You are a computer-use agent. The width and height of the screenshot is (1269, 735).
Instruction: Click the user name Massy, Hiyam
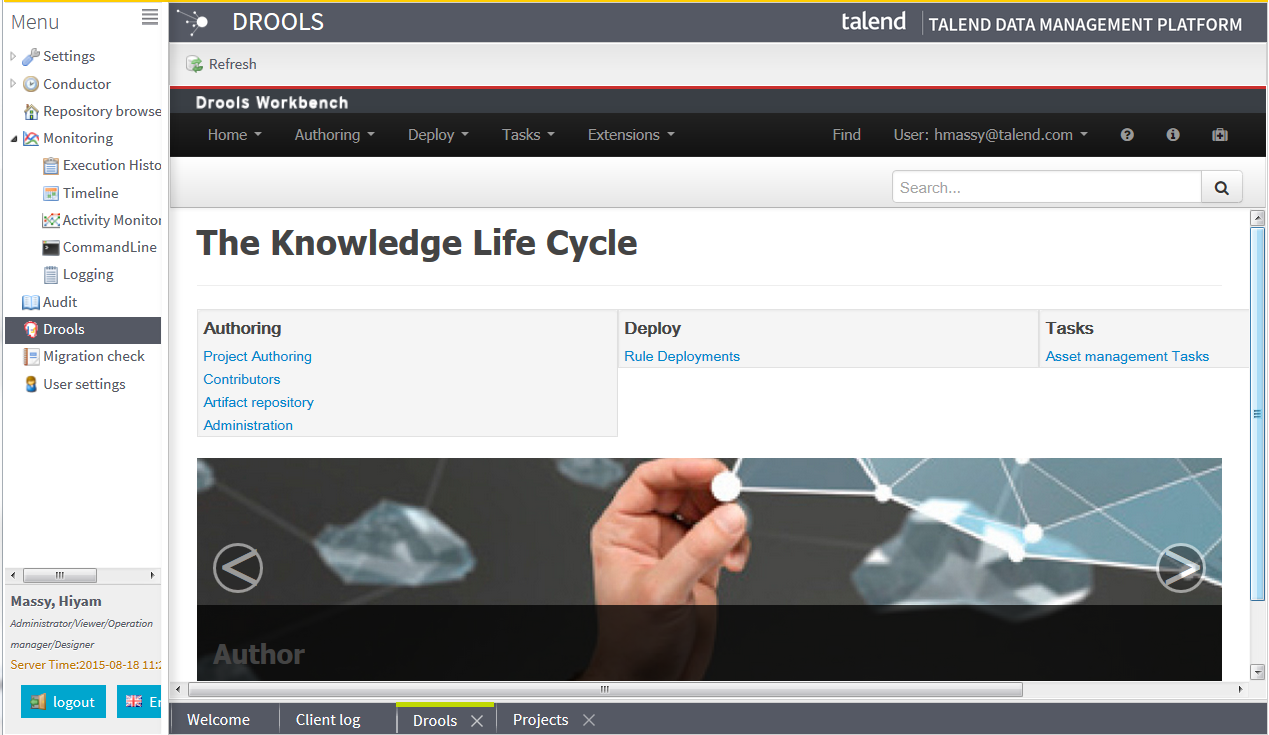point(56,601)
